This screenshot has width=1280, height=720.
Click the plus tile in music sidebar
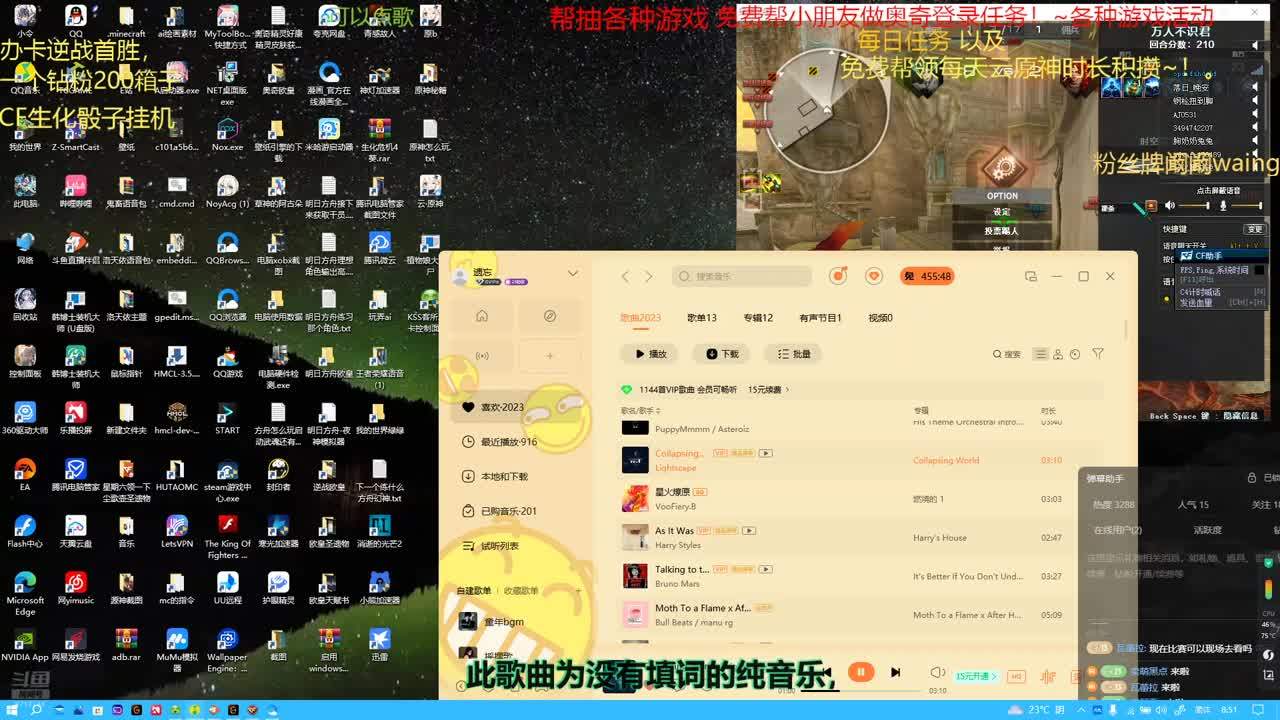tap(549, 356)
